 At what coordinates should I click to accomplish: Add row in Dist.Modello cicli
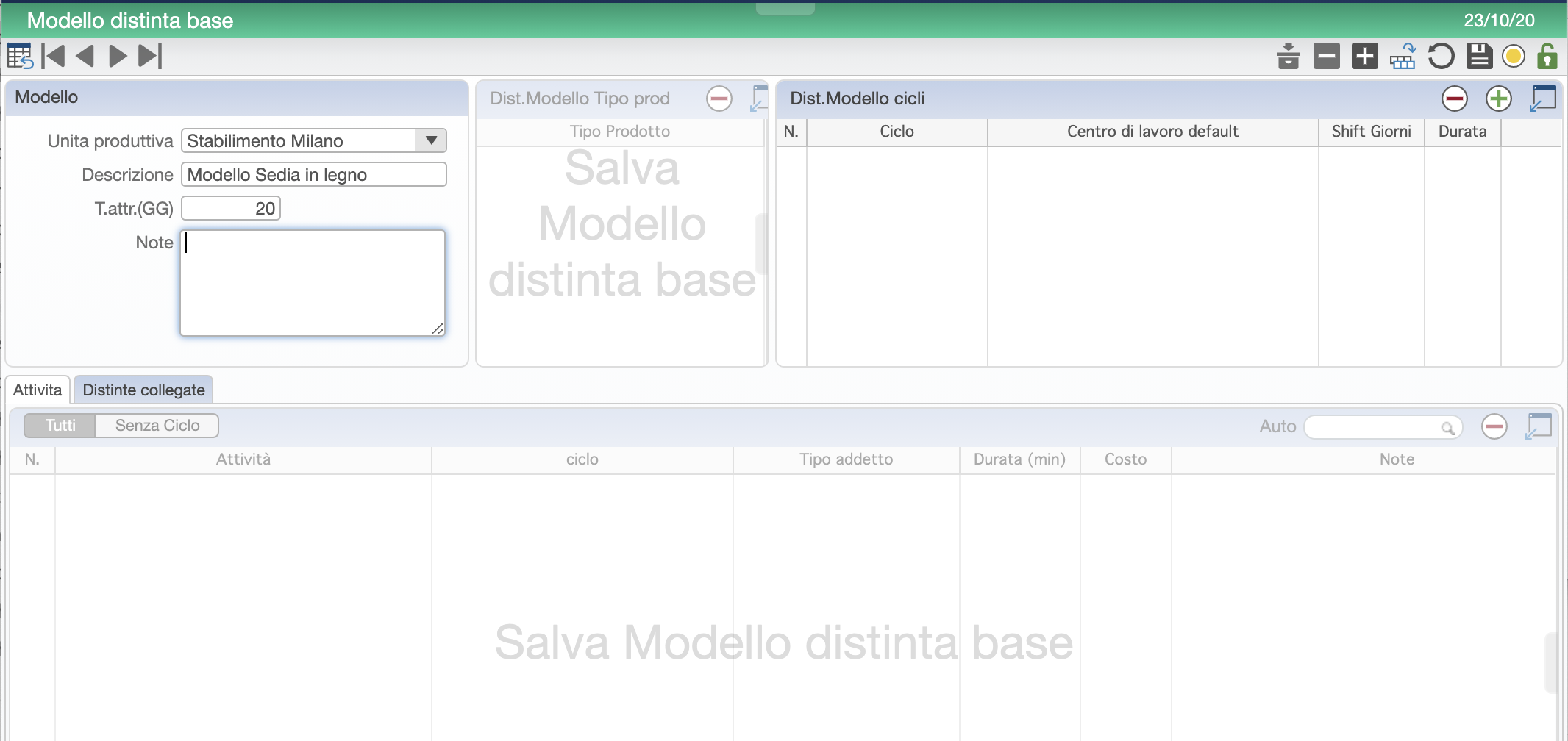click(x=1499, y=99)
